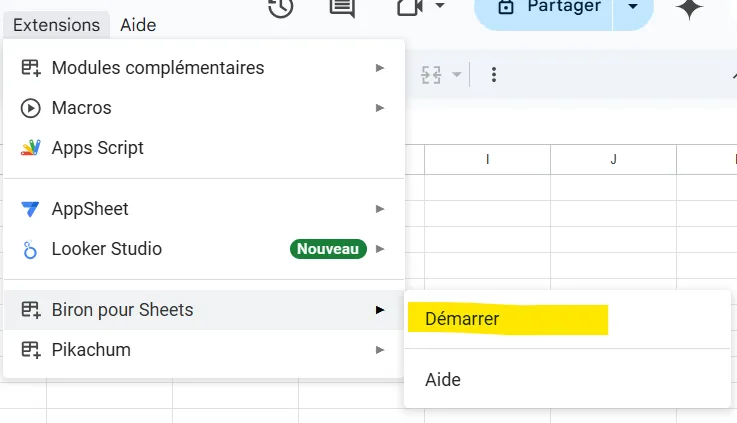This screenshot has height=423, width=737.
Task: Open the Pikachum add-on submenu
Action: point(204,350)
